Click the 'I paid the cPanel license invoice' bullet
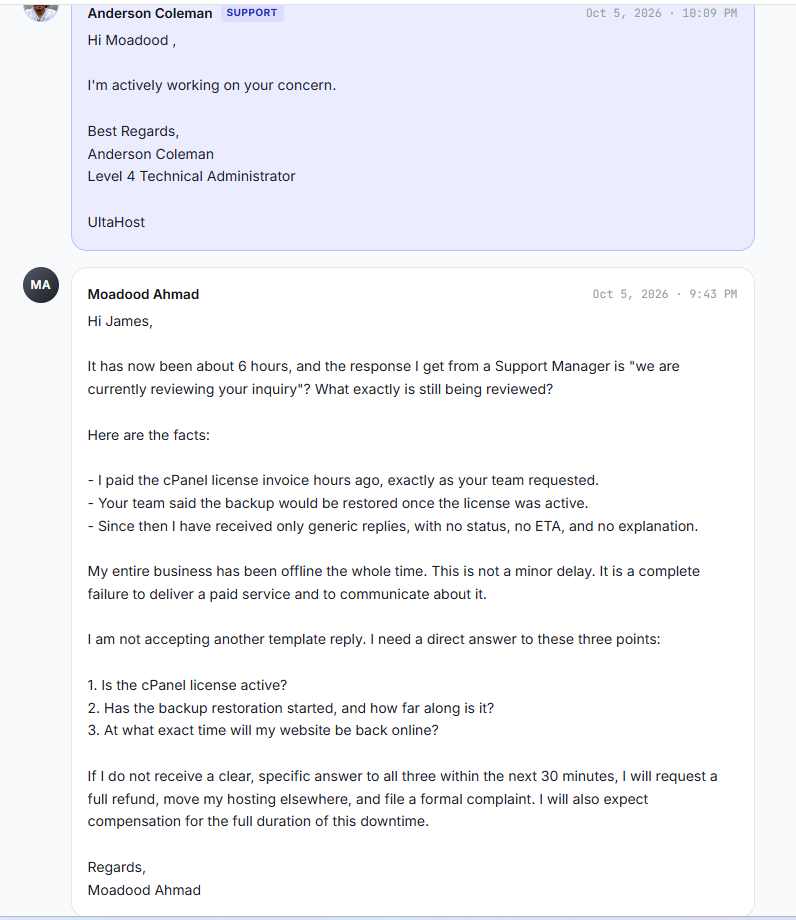 pos(343,481)
